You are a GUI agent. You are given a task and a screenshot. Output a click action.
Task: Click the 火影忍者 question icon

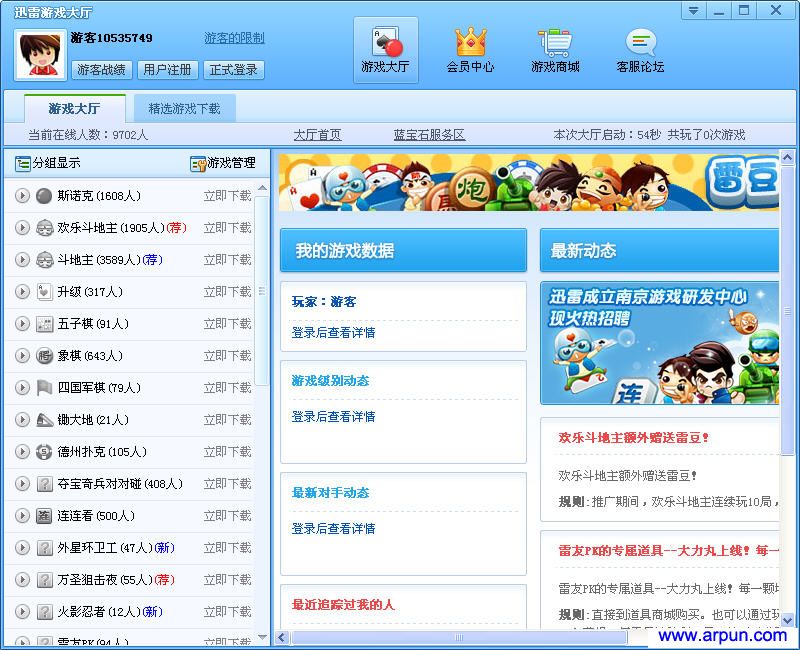point(44,612)
